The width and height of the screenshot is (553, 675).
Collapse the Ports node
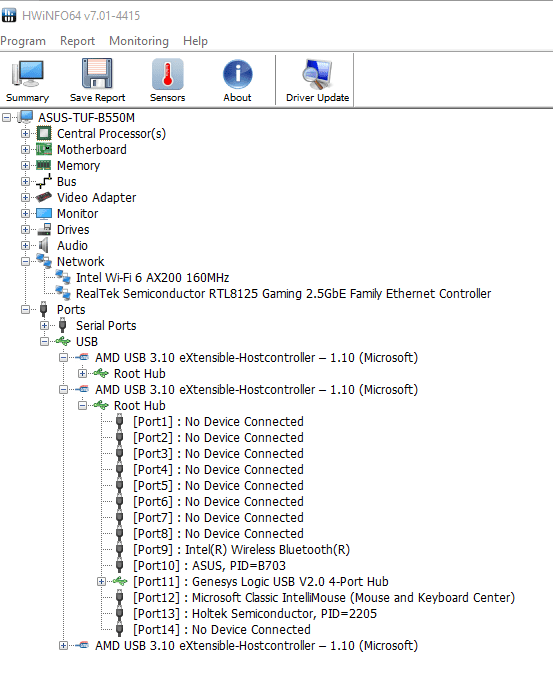point(25,309)
